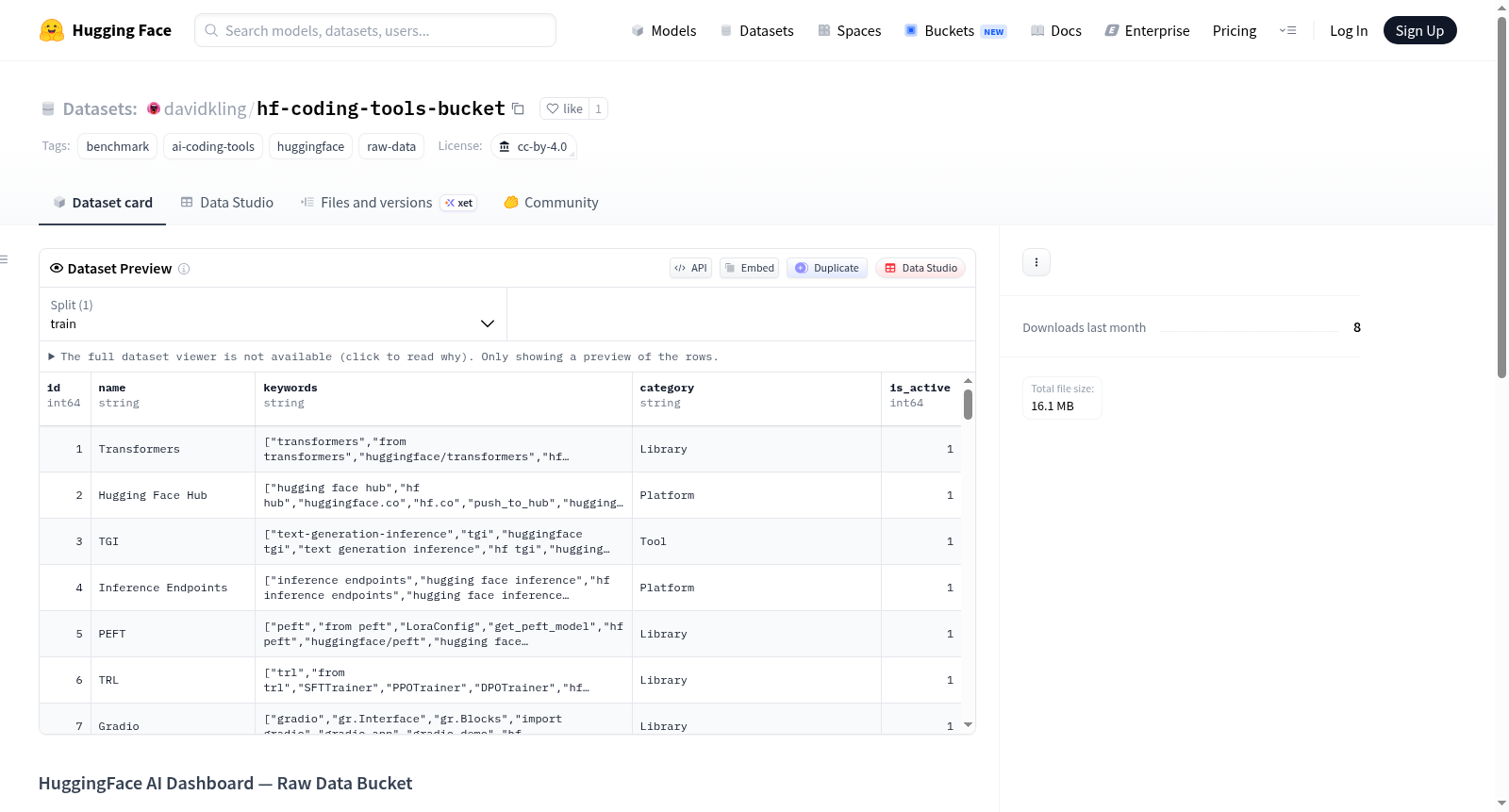Screen dimensions: 1509x812
Task: Click the page's main vertical scrollbar
Action: point(1502,198)
